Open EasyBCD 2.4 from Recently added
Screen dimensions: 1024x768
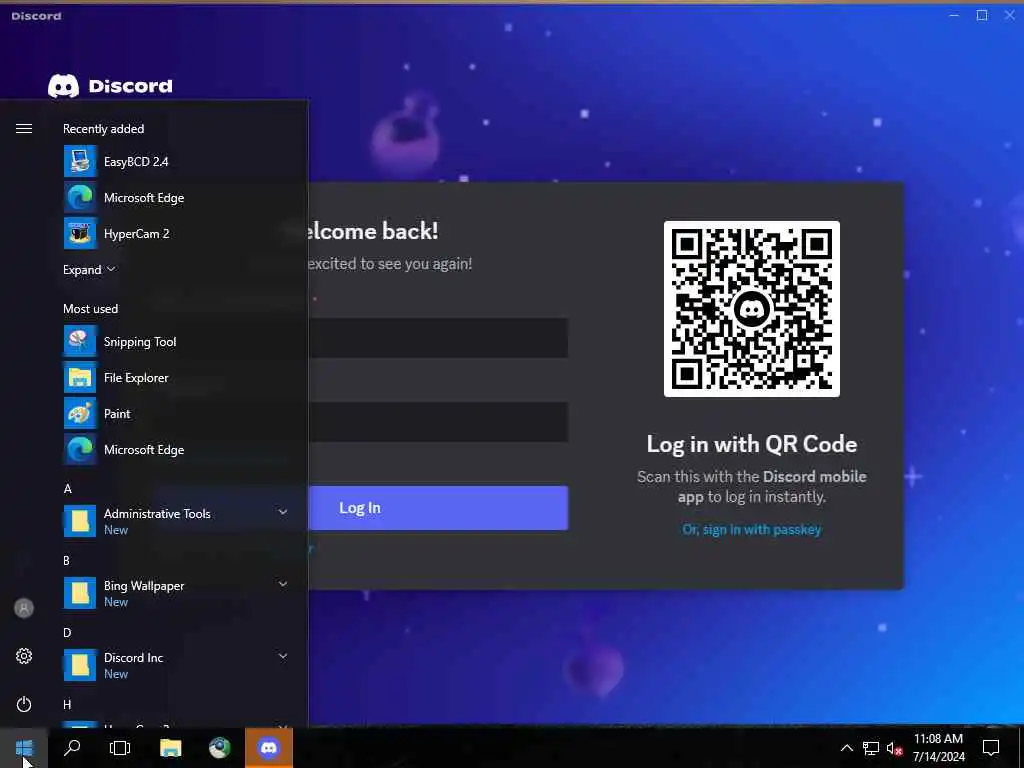point(176,161)
